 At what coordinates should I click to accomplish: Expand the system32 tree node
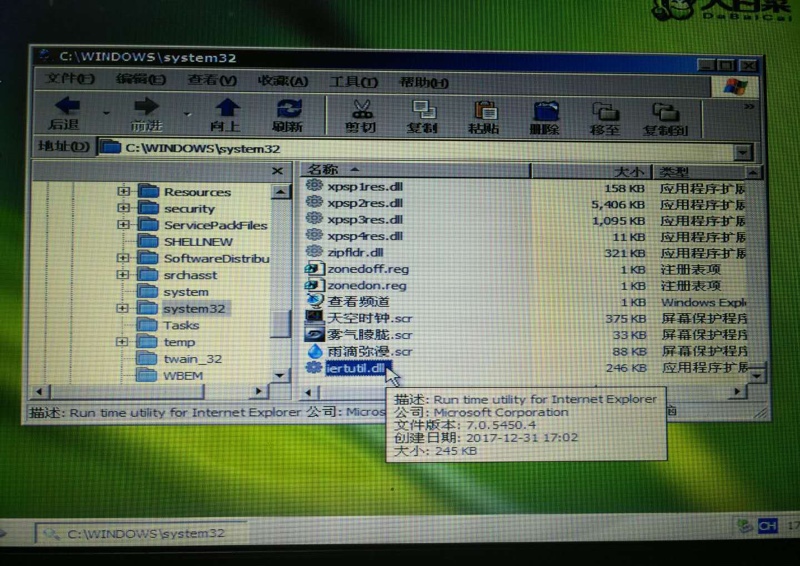click(122, 308)
